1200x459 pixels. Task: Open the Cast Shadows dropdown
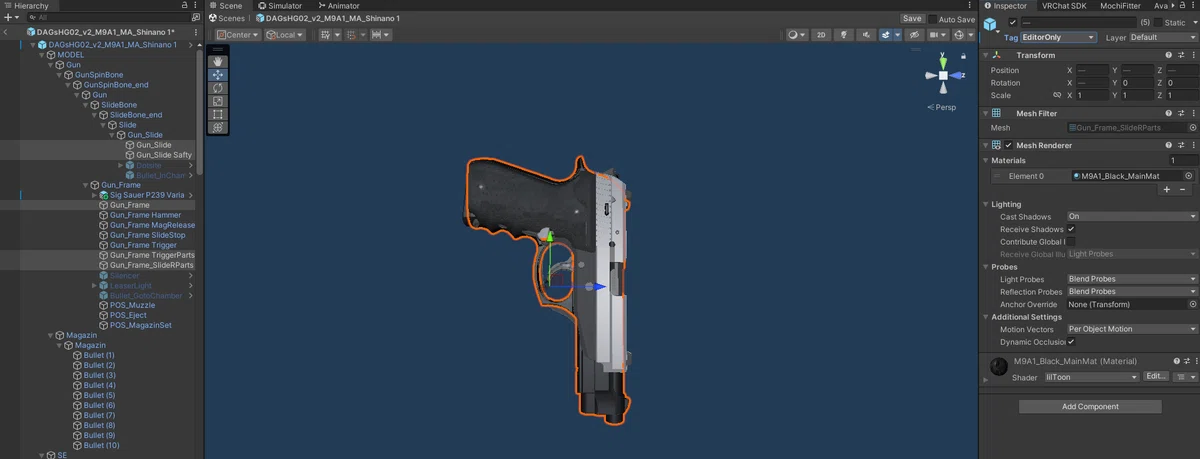[1131, 216]
